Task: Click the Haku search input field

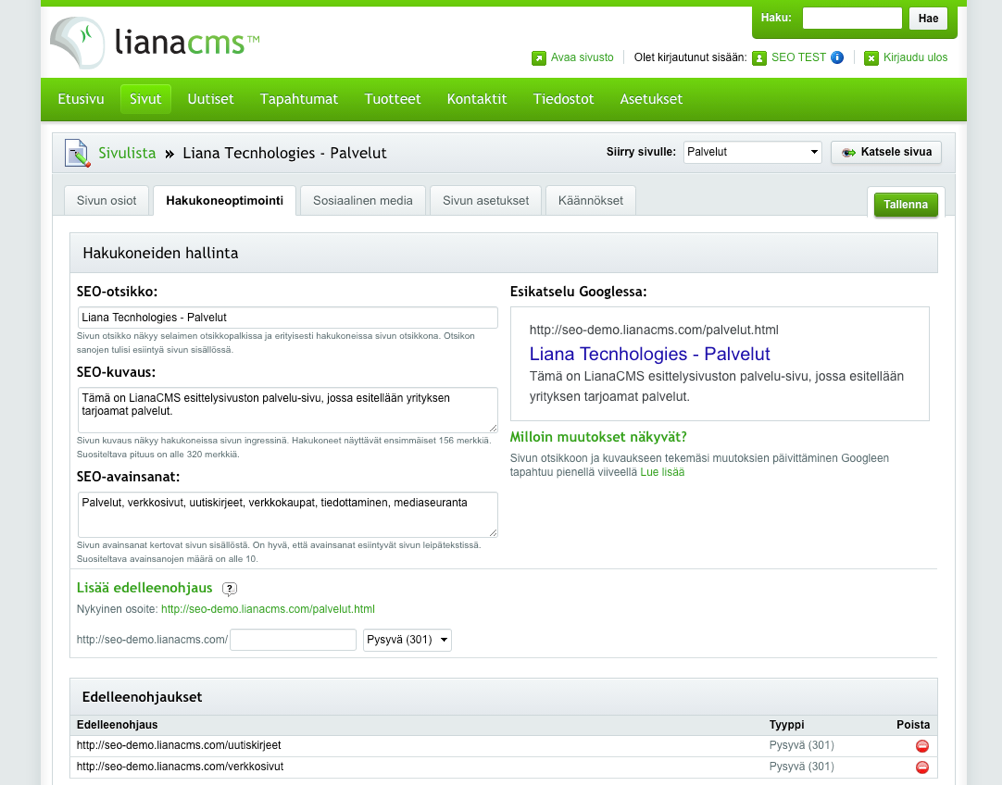Action: [852, 19]
